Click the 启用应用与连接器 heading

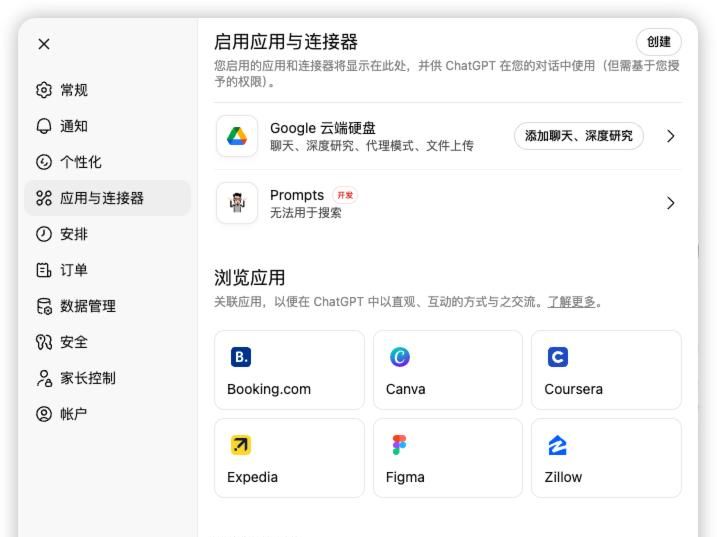(286, 42)
